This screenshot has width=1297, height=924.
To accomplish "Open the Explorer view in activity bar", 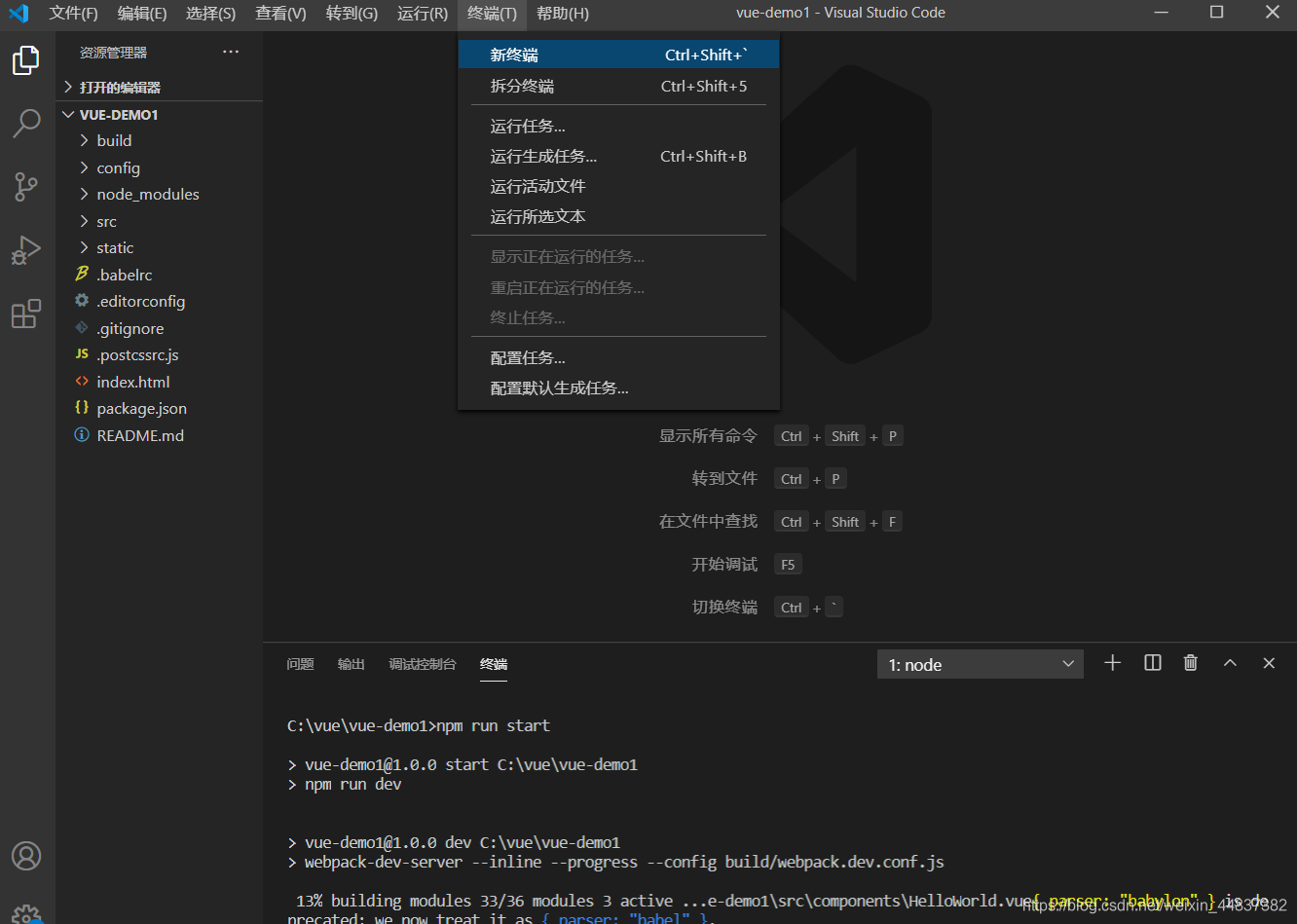I will coord(26,60).
